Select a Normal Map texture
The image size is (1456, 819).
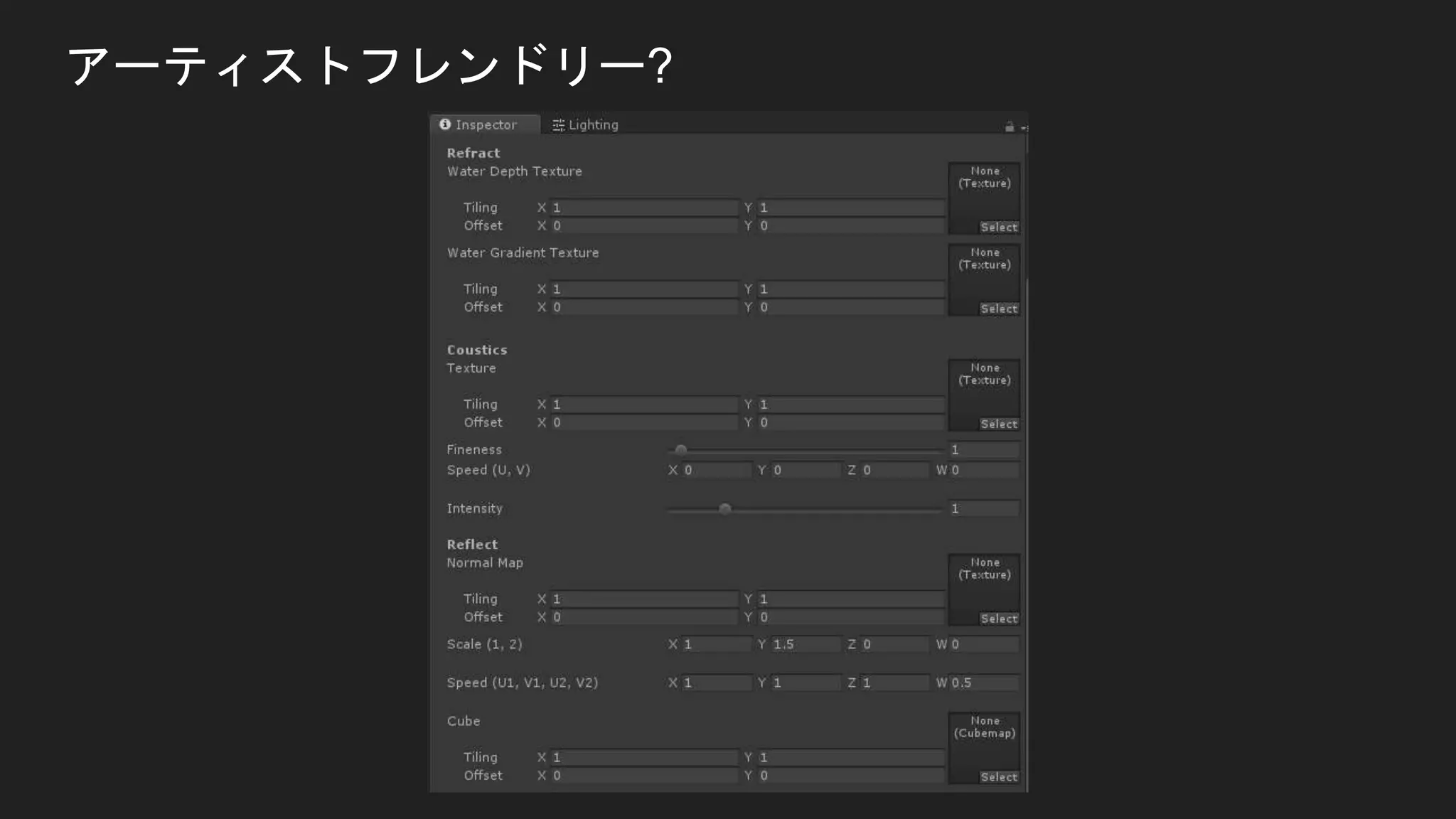click(999, 619)
